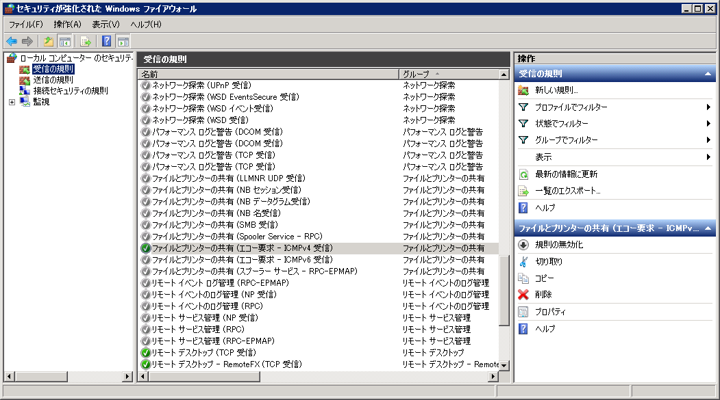Click the green check icon of エコー要求 - ICMPv4 rule
The image size is (720, 400).
coord(146,248)
